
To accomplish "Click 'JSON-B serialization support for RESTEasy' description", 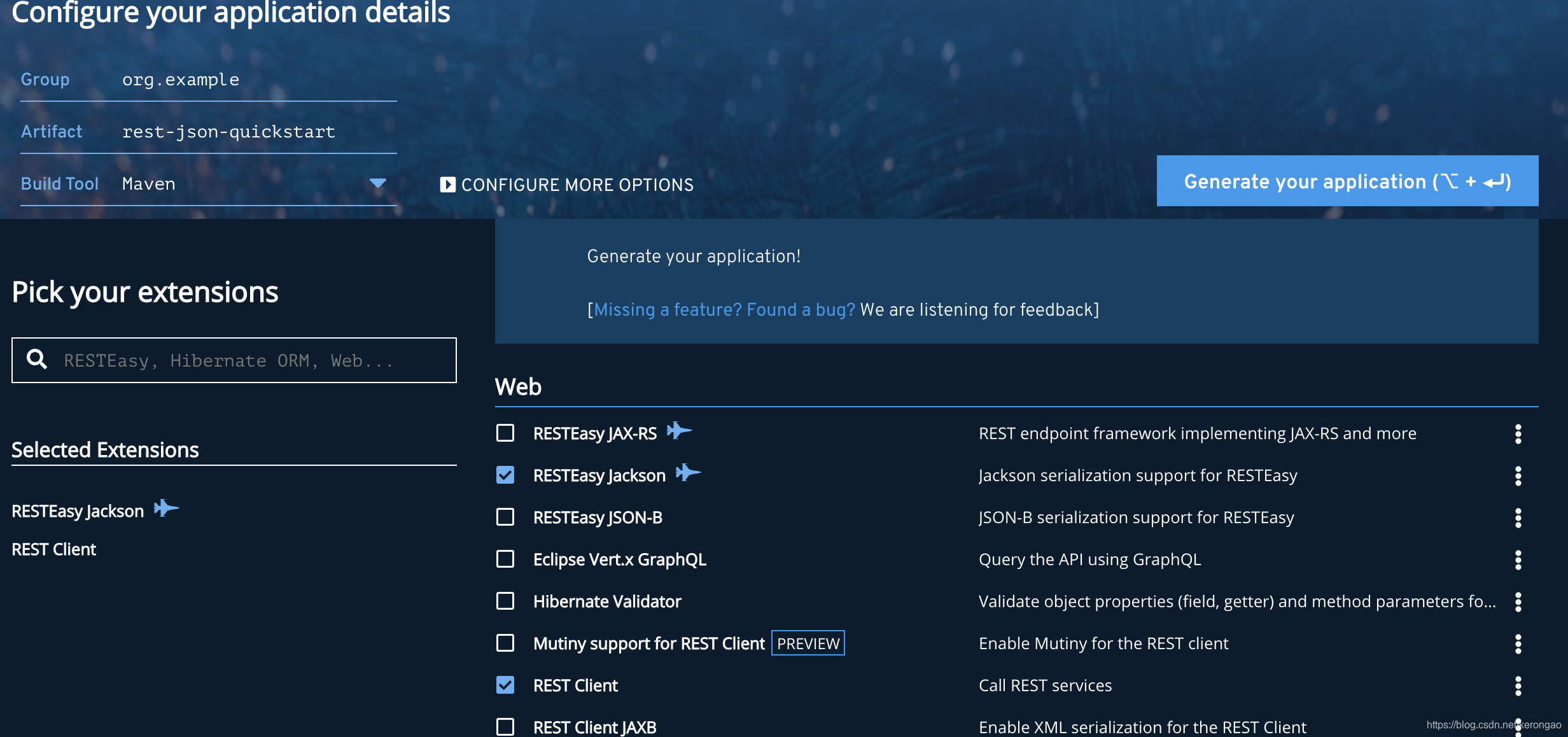I will pos(1136,517).
